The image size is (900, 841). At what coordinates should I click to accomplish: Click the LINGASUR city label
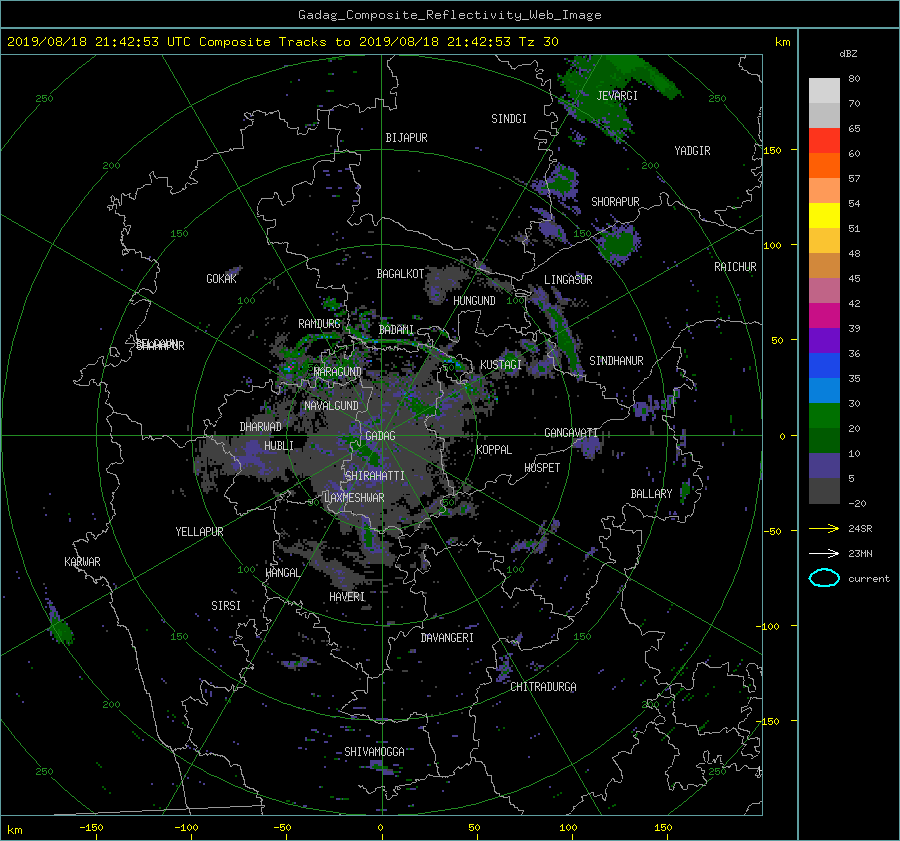[568, 280]
